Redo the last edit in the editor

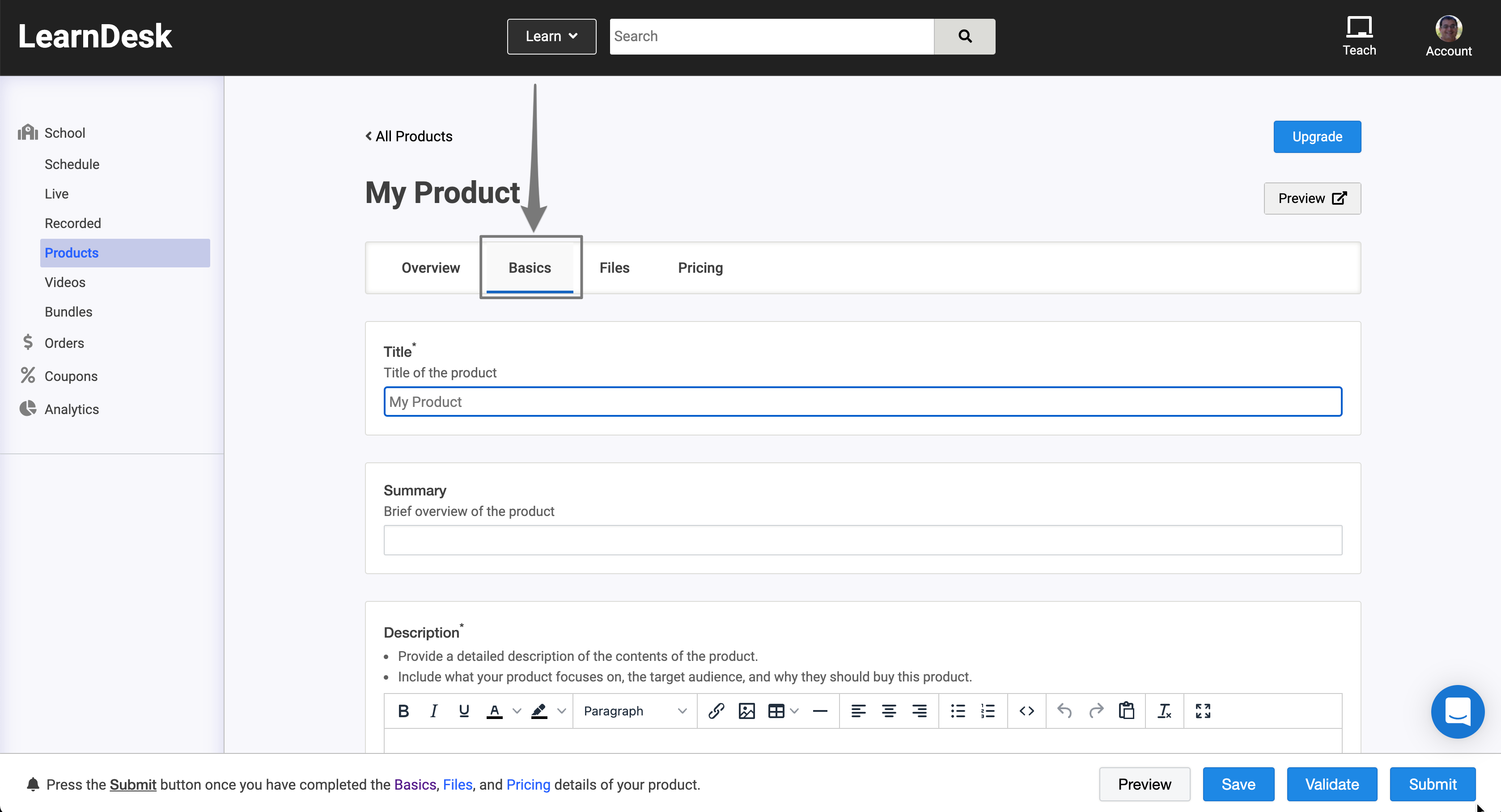pyautogui.click(x=1096, y=710)
